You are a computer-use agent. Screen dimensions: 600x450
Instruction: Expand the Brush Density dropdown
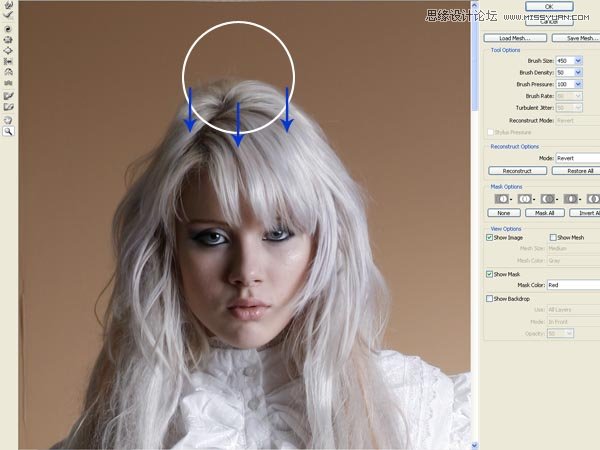578,73
